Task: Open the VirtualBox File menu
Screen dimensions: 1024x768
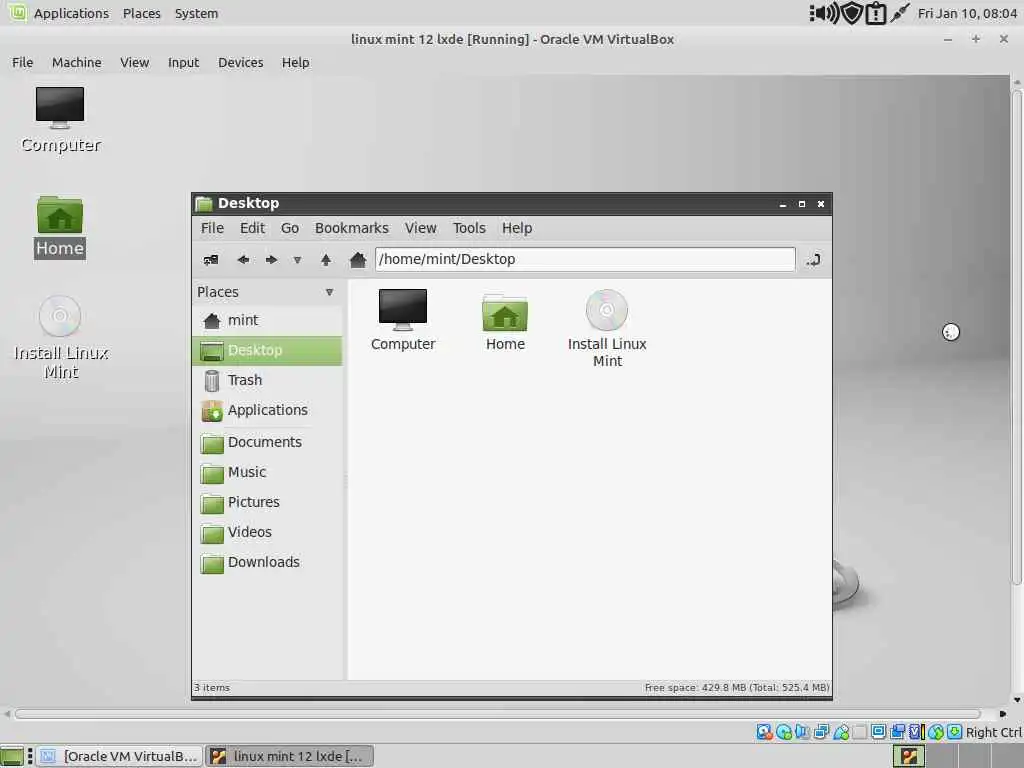Action: tap(22, 63)
